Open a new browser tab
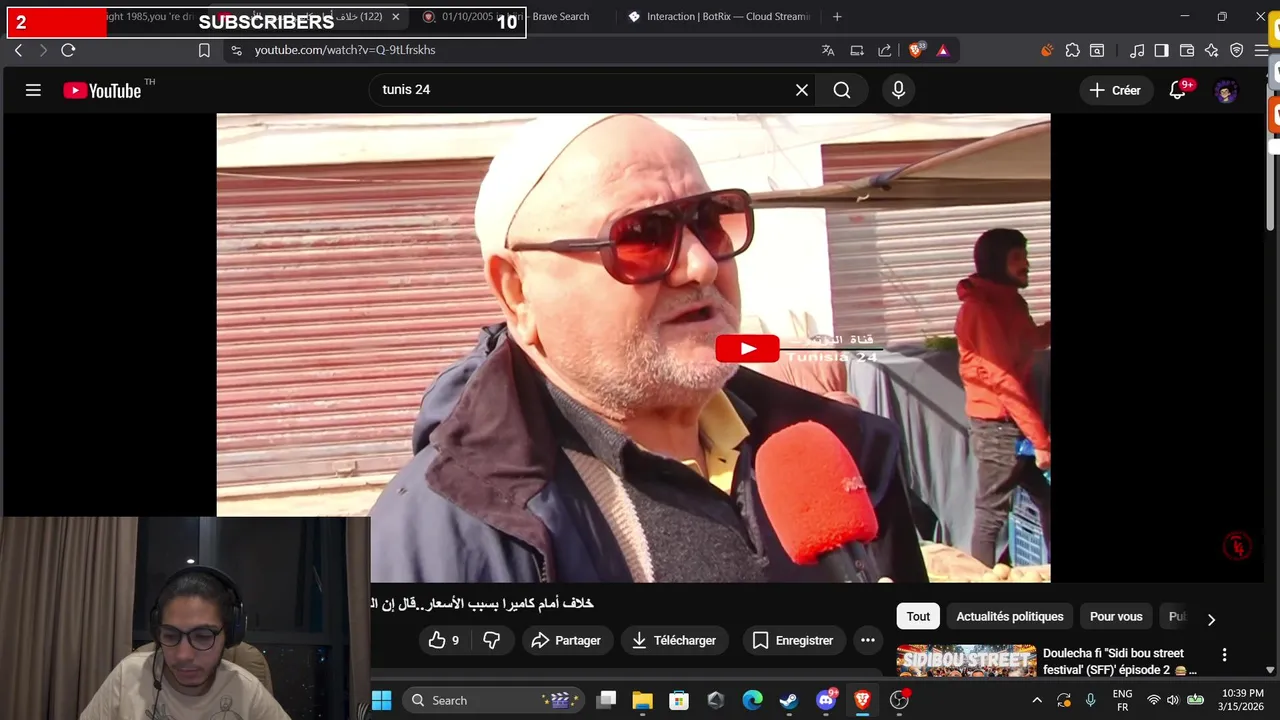The image size is (1280, 720). pos(837,17)
